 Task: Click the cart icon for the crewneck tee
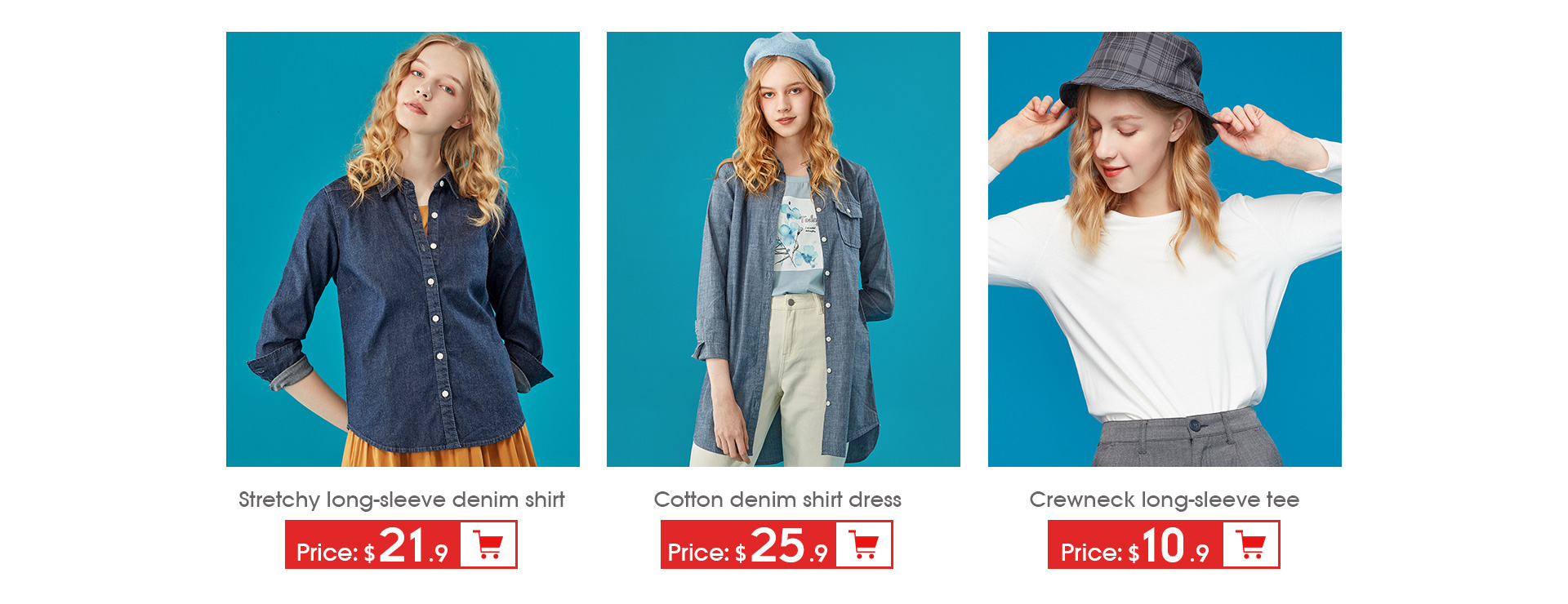click(x=1251, y=544)
